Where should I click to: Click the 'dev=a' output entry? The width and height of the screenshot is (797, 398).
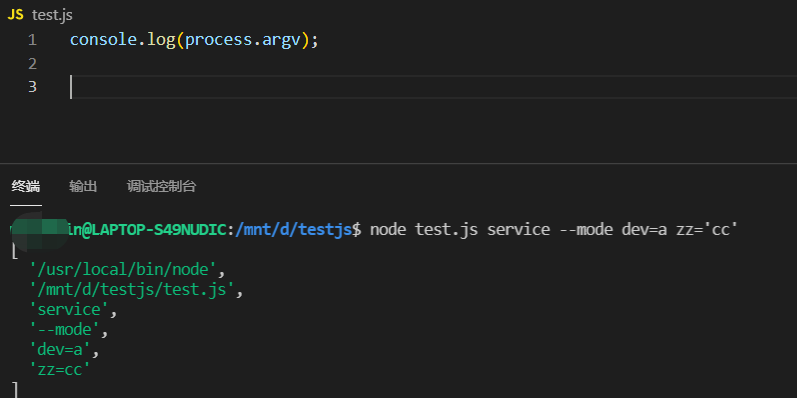pos(60,350)
